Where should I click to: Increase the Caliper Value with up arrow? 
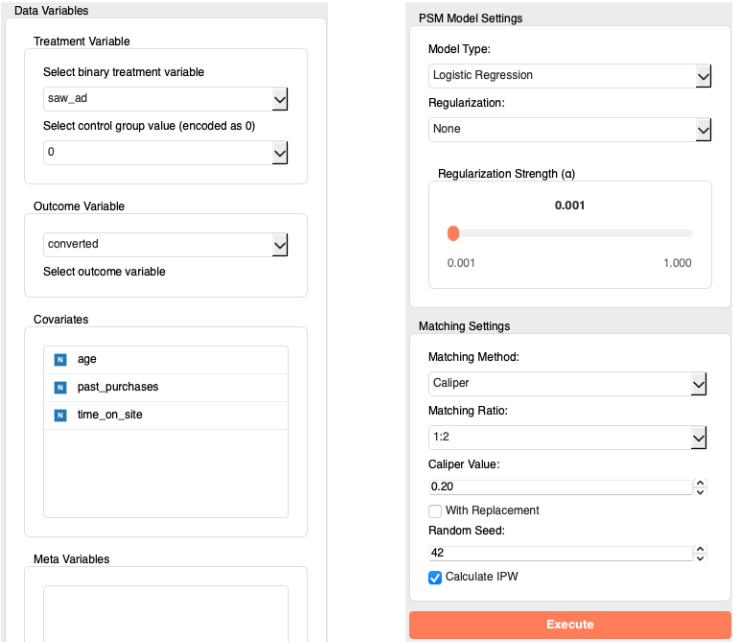(x=700, y=483)
